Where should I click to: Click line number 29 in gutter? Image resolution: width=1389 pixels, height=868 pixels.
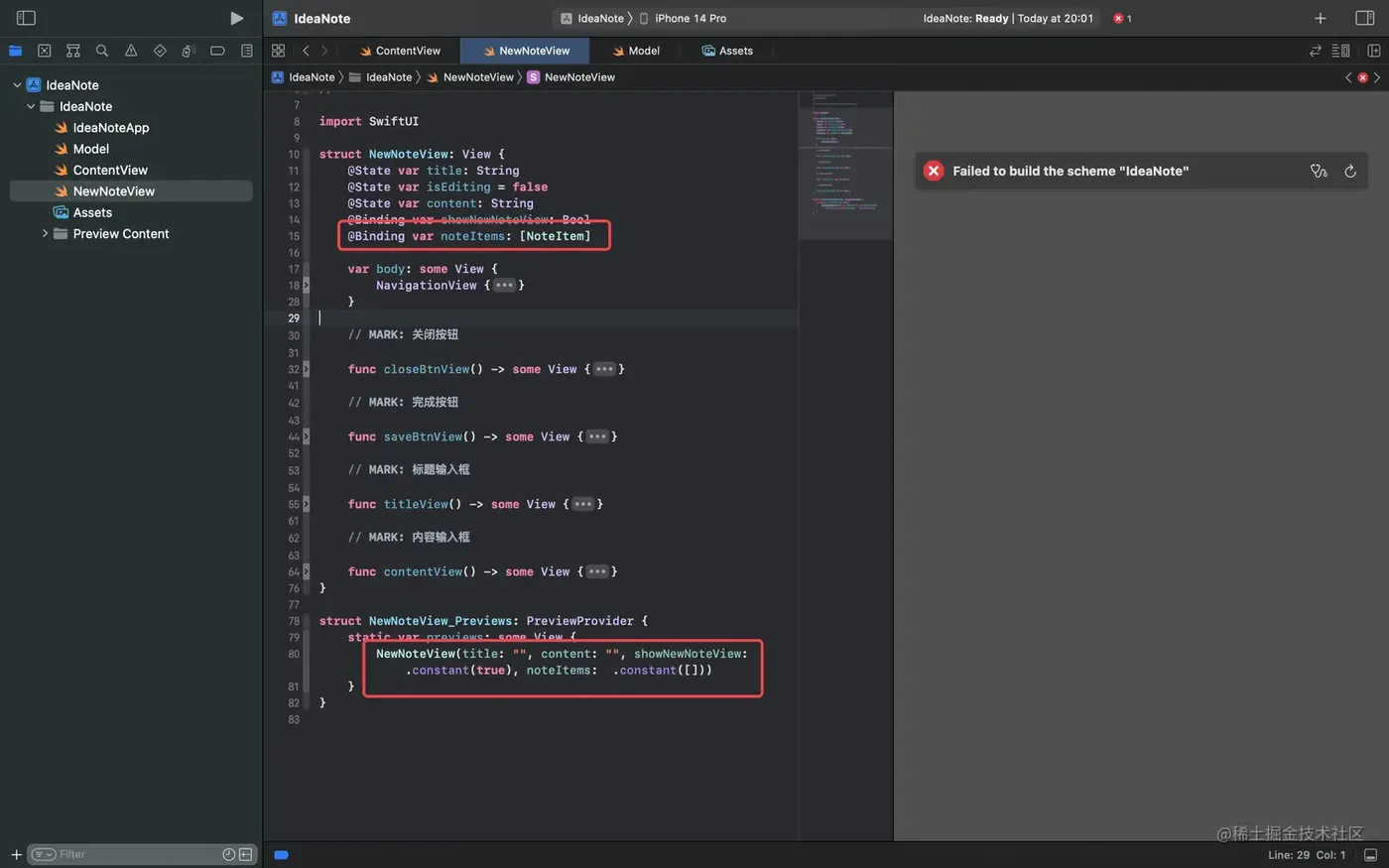coord(294,318)
